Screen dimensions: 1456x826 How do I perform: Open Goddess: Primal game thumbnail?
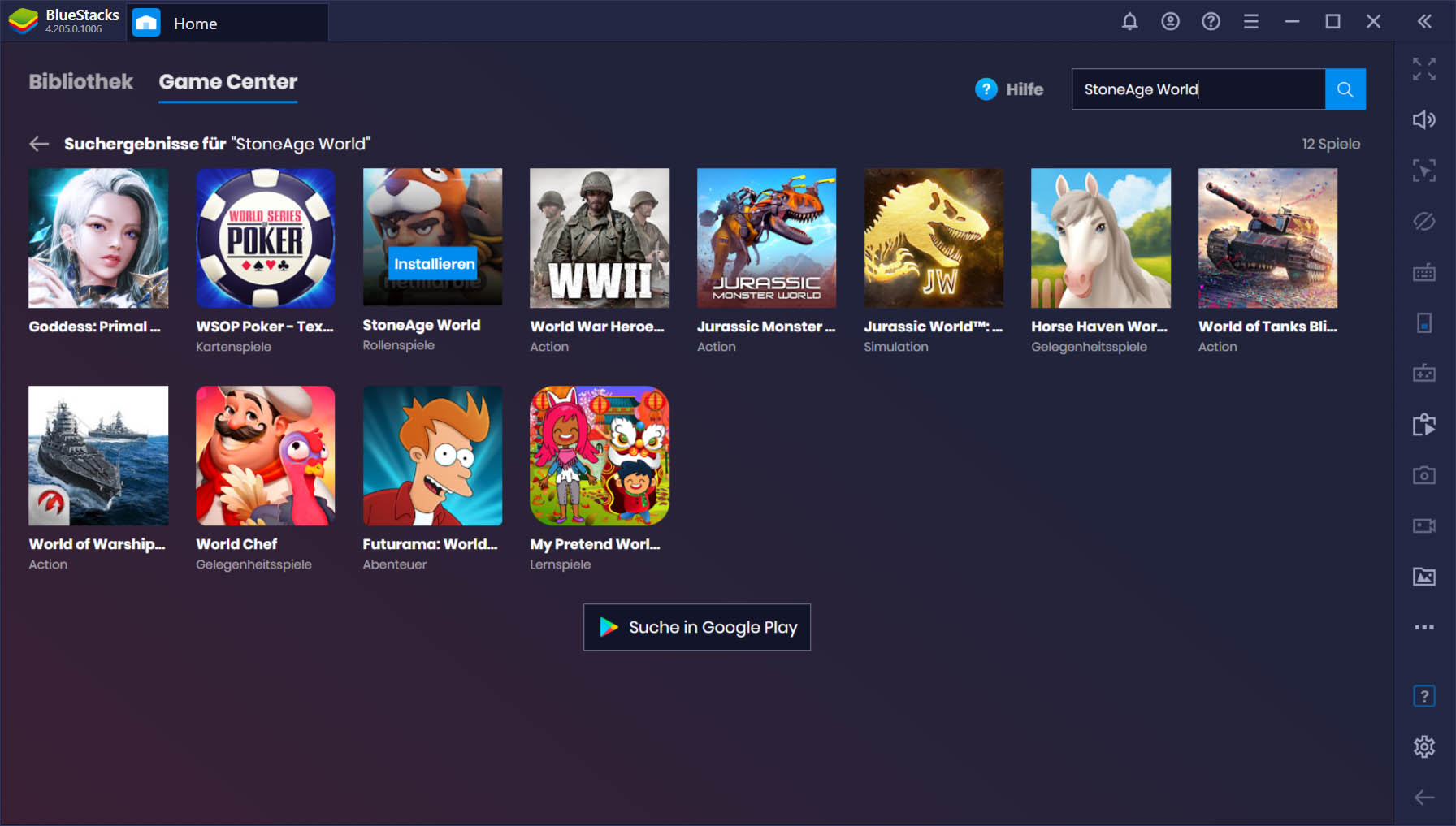(98, 238)
